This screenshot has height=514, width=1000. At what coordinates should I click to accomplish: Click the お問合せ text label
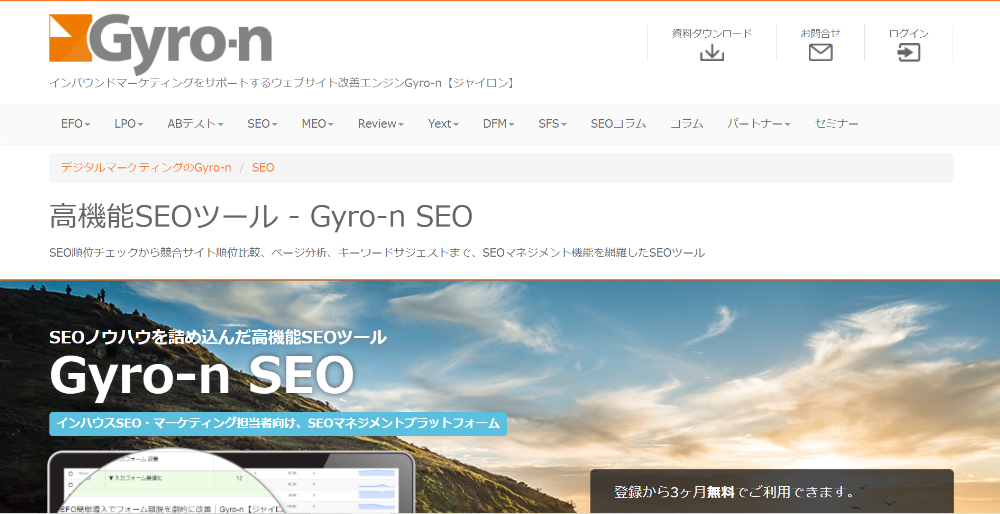pyautogui.click(x=820, y=33)
